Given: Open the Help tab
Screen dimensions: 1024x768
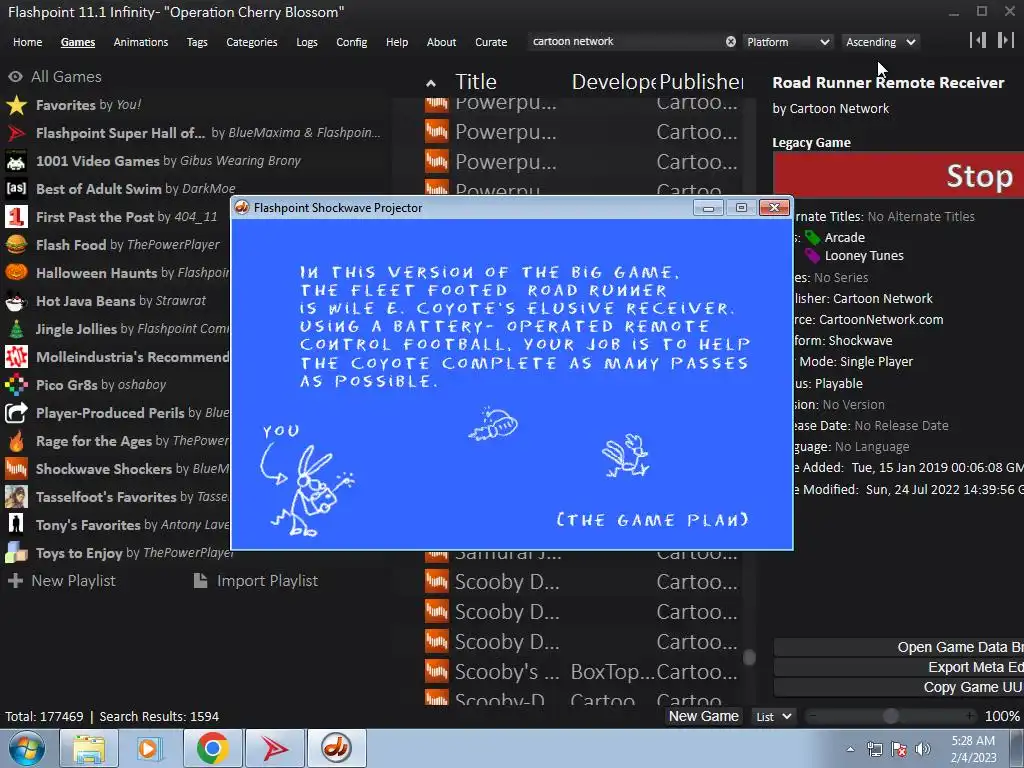Looking at the screenshot, I should coord(396,42).
